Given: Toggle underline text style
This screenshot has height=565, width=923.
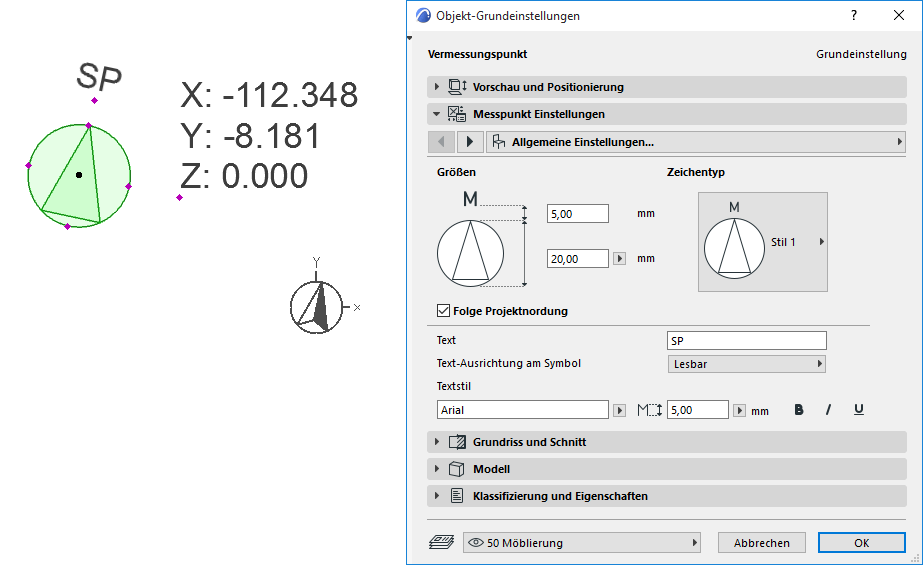Looking at the screenshot, I should click(859, 410).
